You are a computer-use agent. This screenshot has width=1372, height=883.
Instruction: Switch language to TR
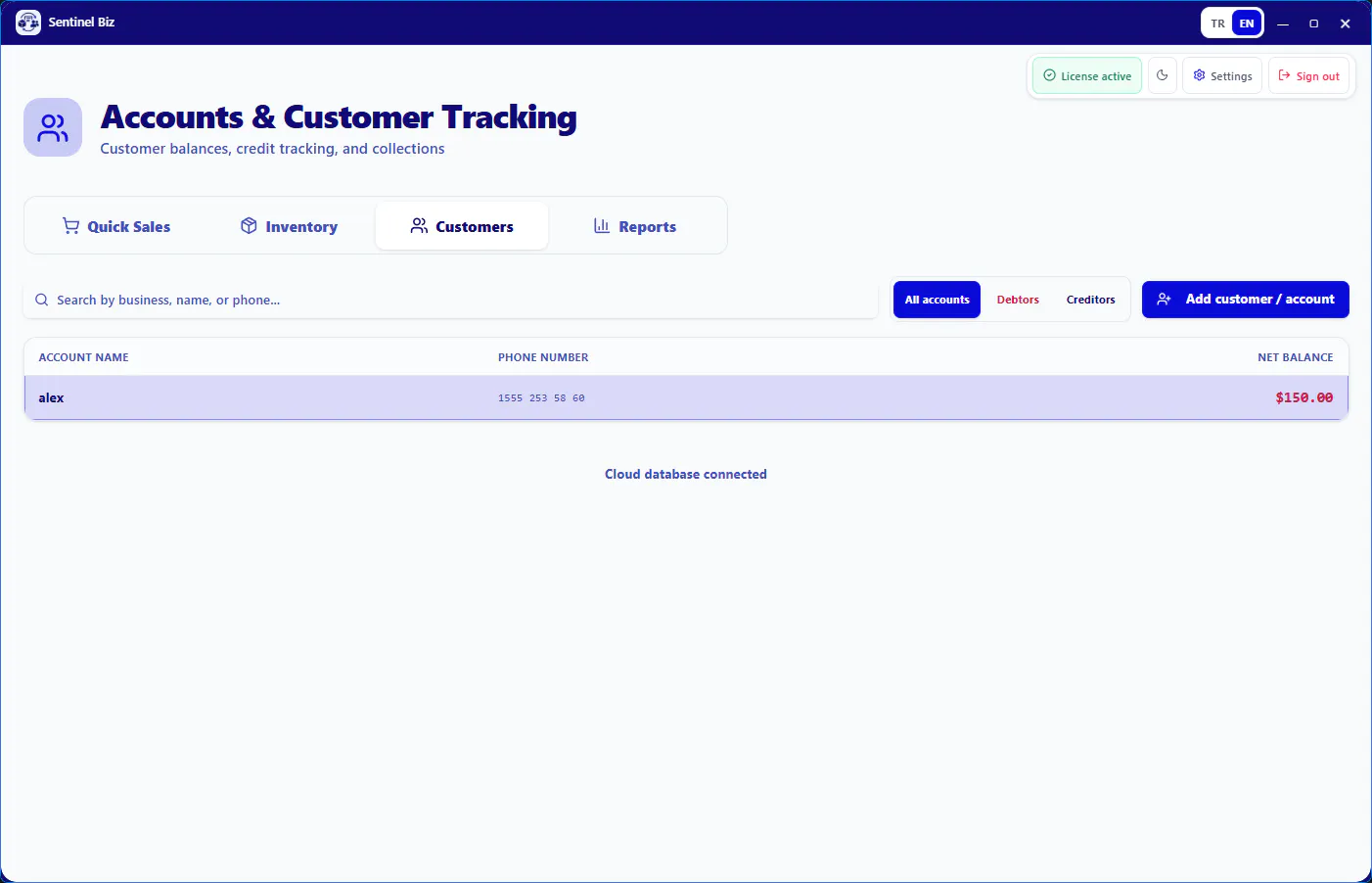tap(1217, 23)
